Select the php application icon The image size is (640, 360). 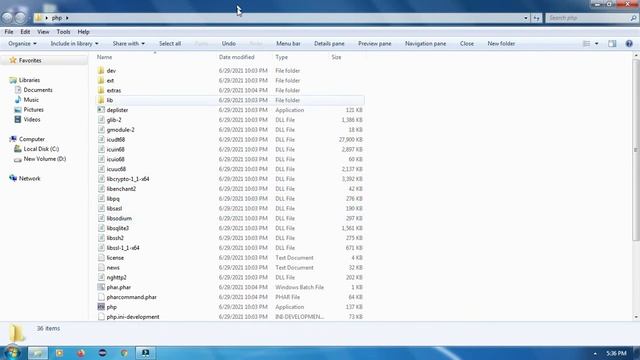101,307
